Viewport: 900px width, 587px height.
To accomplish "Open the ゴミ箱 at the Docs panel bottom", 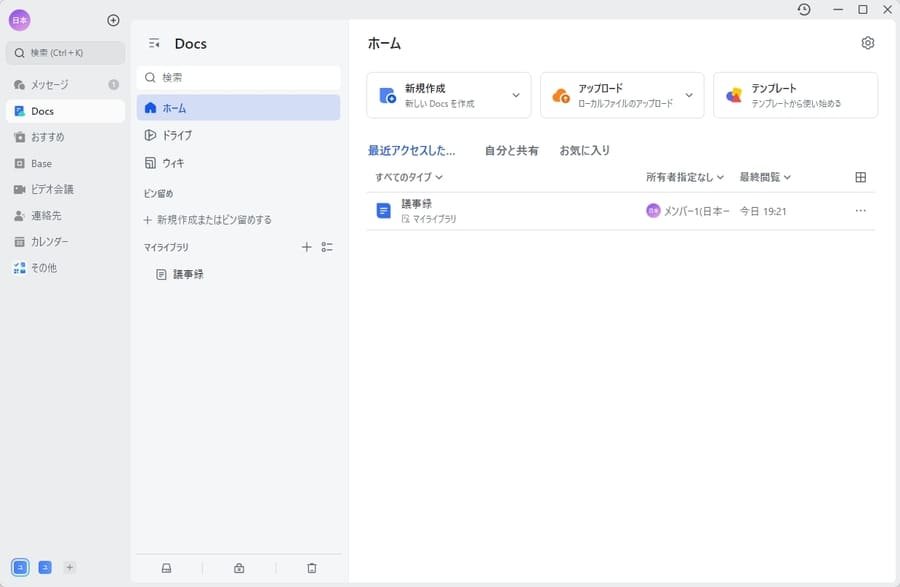I will [x=310, y=567].
